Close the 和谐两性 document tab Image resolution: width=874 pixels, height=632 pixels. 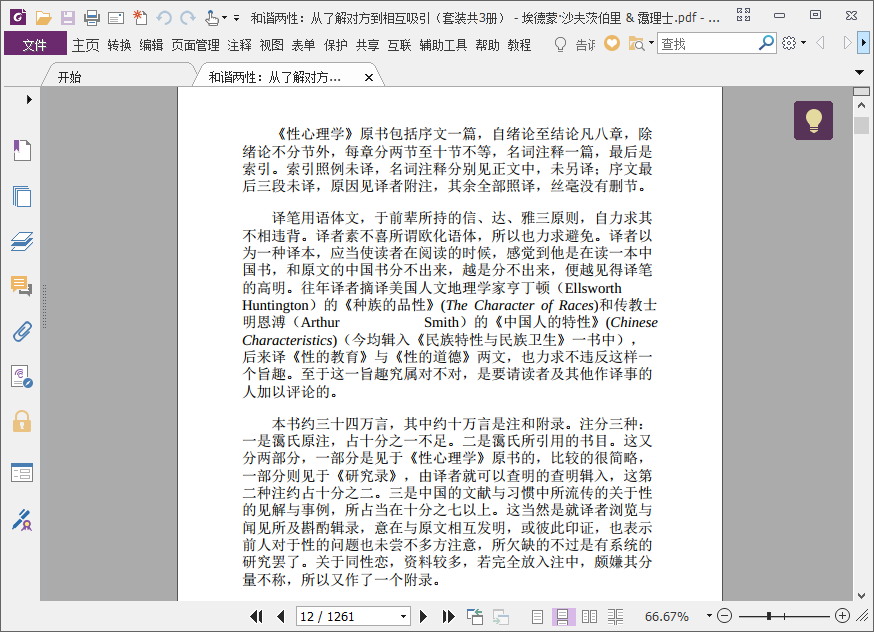coord(368,77)
